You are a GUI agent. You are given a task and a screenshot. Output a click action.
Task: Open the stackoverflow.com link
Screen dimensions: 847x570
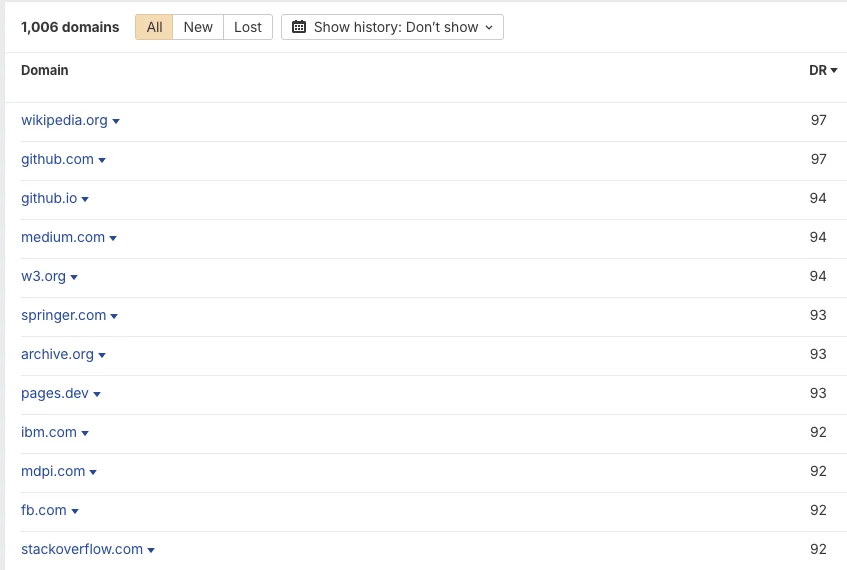click(x=82, y=549)
